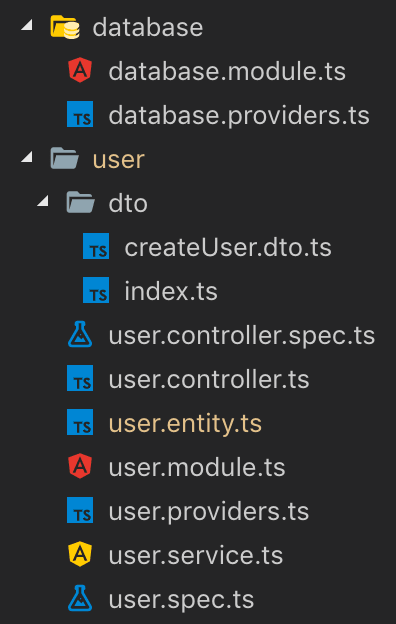Open the database.module.ts file

coord(227,71)
